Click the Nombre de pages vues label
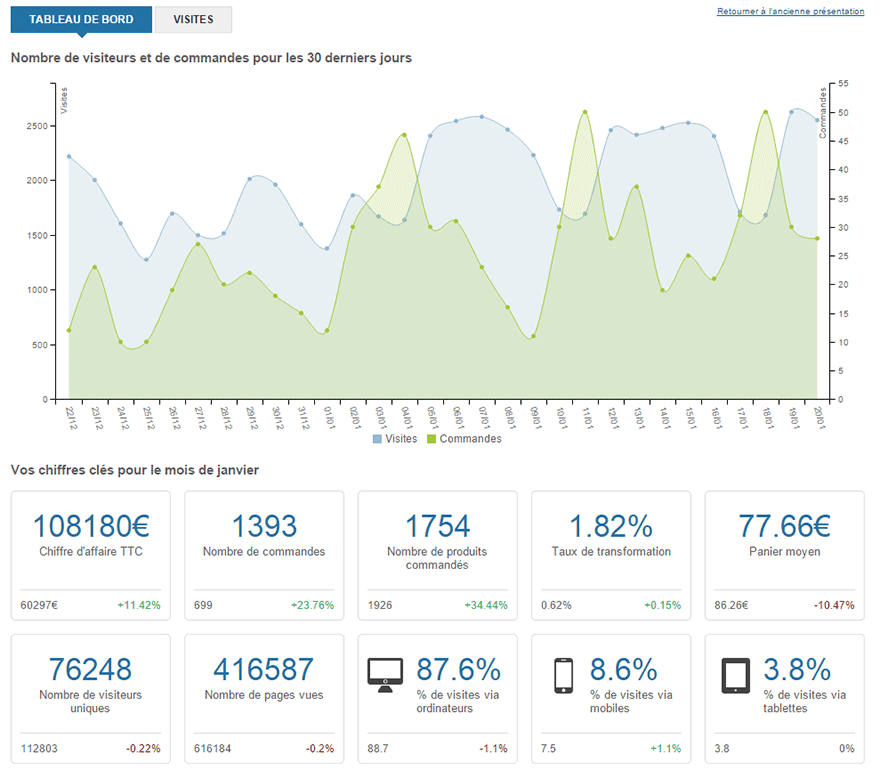 264,695
